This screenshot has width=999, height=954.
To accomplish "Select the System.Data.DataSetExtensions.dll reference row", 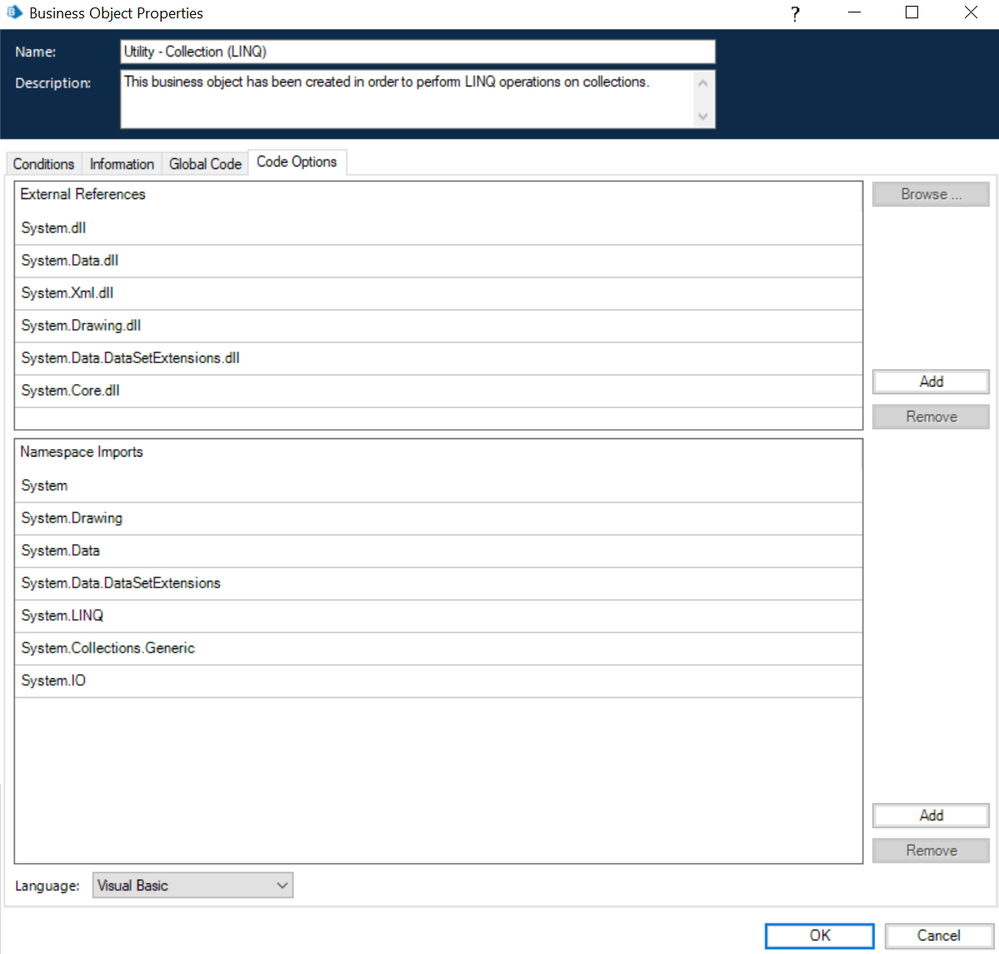I will tap(438, 358).
